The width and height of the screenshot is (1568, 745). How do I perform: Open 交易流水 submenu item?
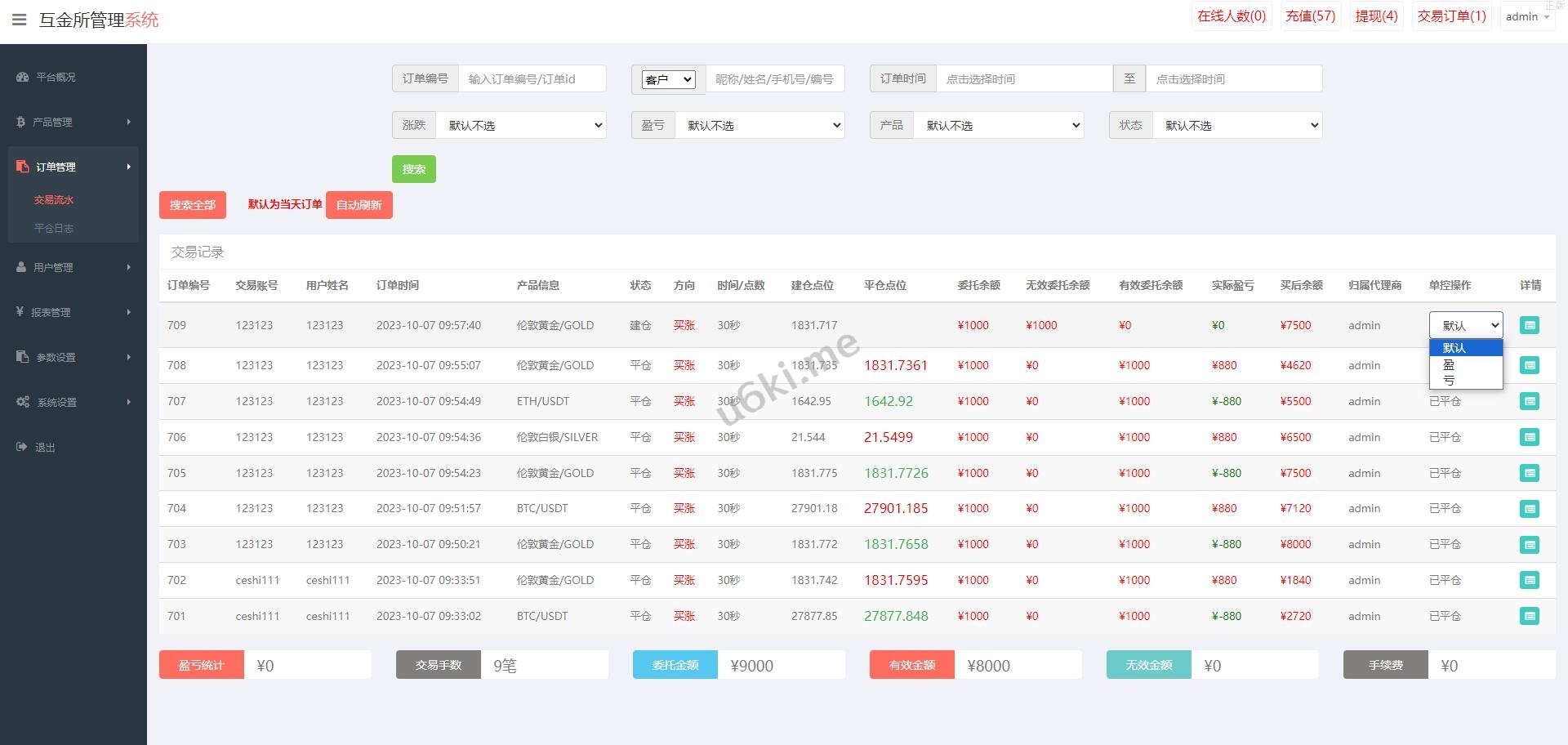(54, 199)
